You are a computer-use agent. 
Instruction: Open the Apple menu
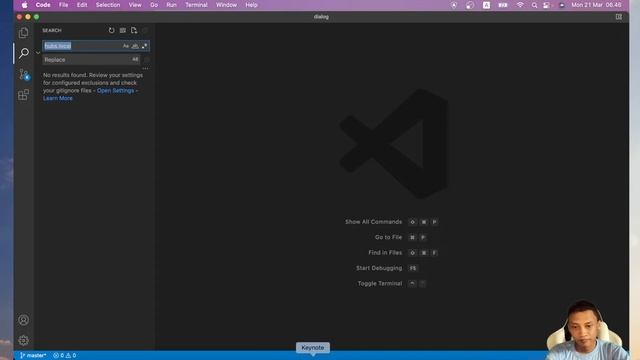[24, 5]
